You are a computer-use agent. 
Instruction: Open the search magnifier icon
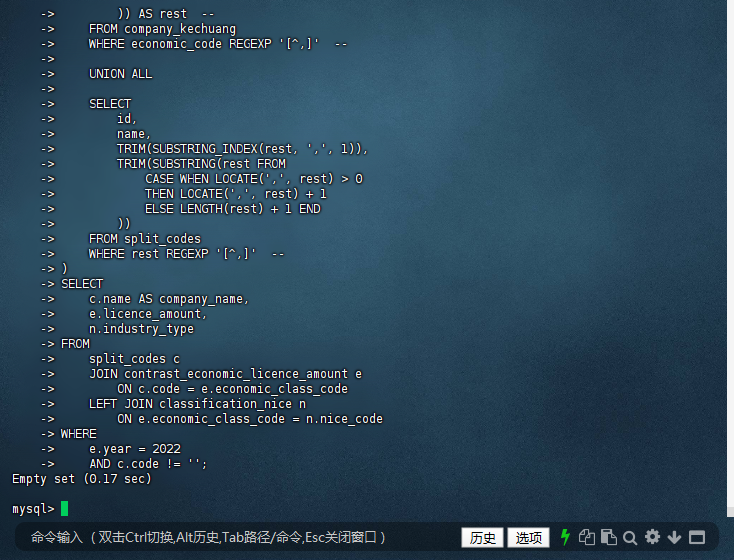(630, 538)
